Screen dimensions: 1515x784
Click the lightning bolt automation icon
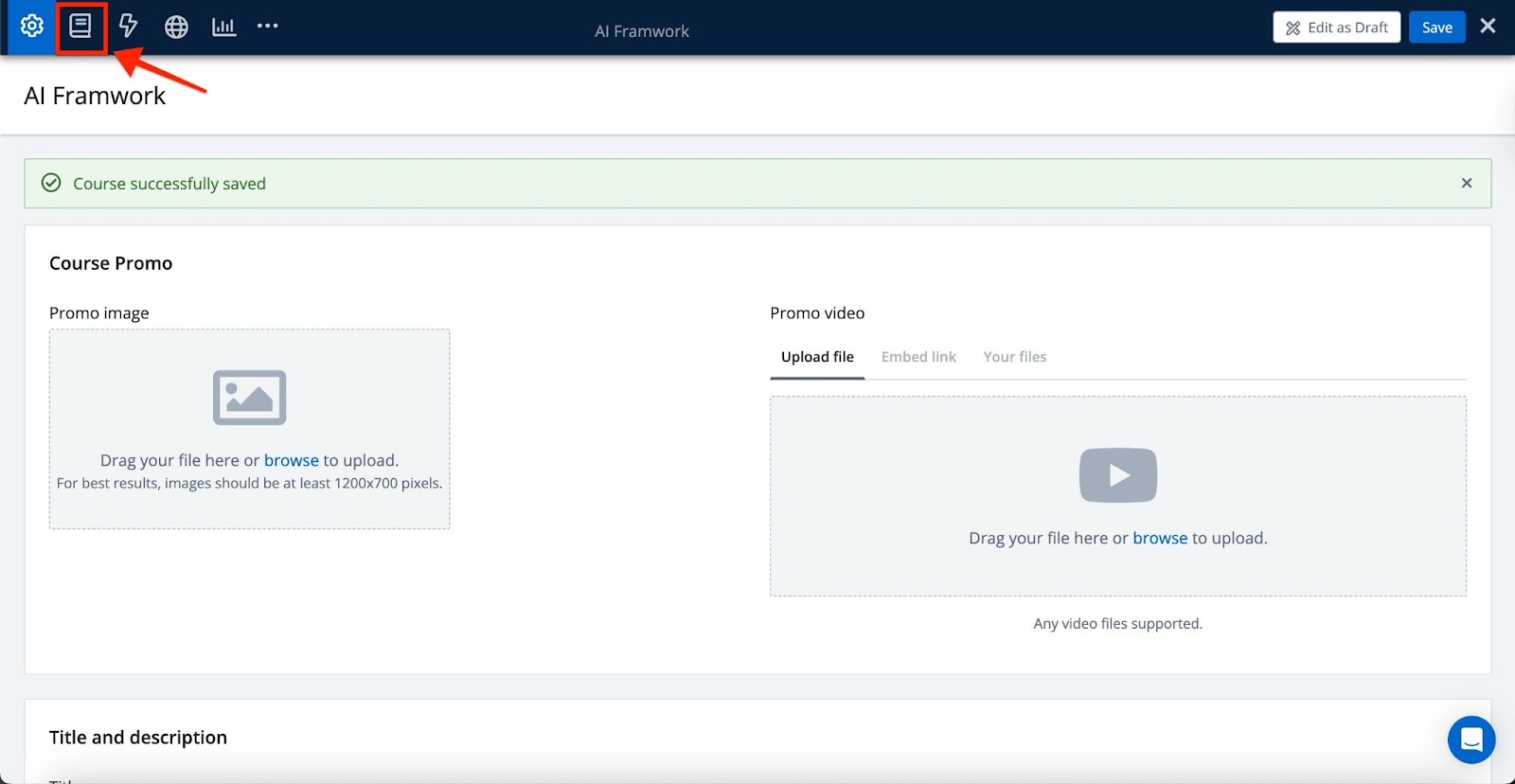128,27
